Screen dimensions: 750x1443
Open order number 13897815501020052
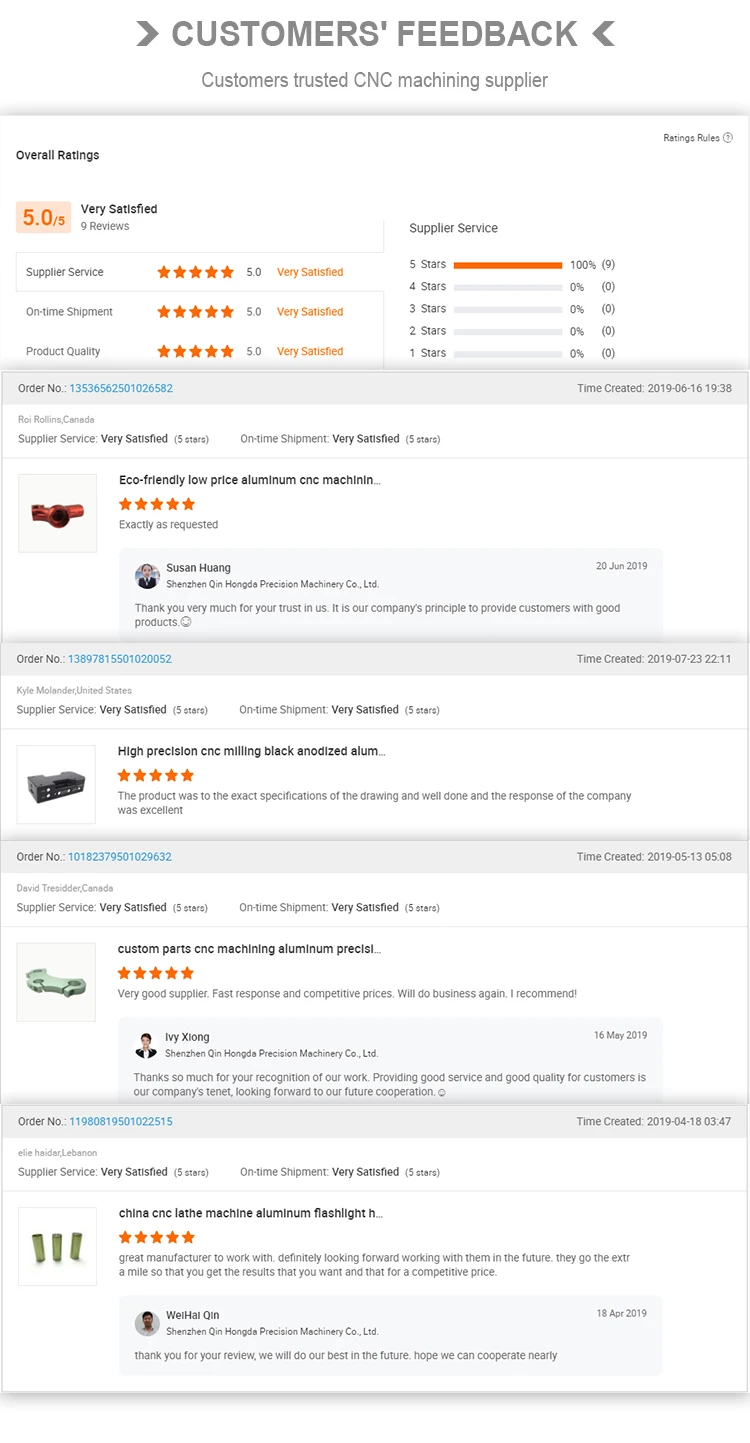tap(120, 660)
